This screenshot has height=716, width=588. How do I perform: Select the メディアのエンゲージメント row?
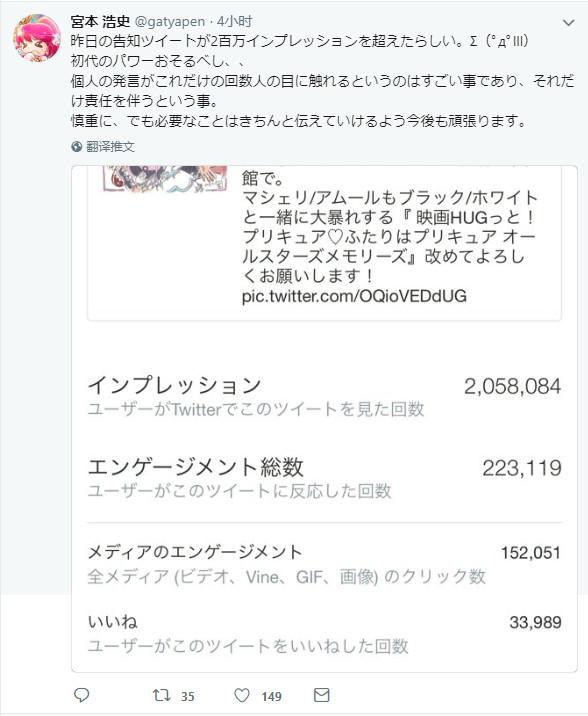point(324,564)
